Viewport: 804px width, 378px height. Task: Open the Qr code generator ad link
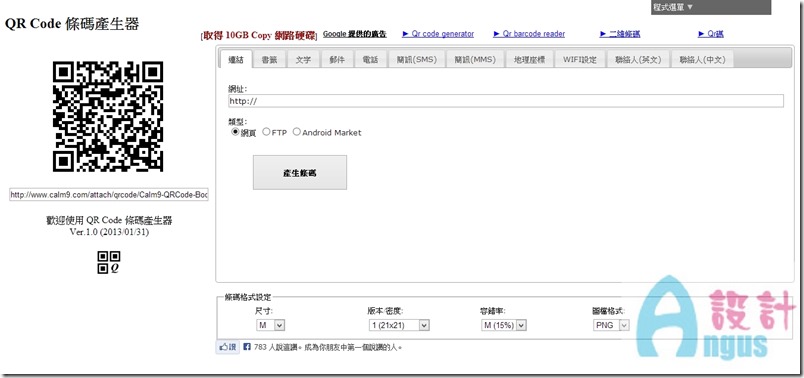pyautogui.click(x=438, y=34)
